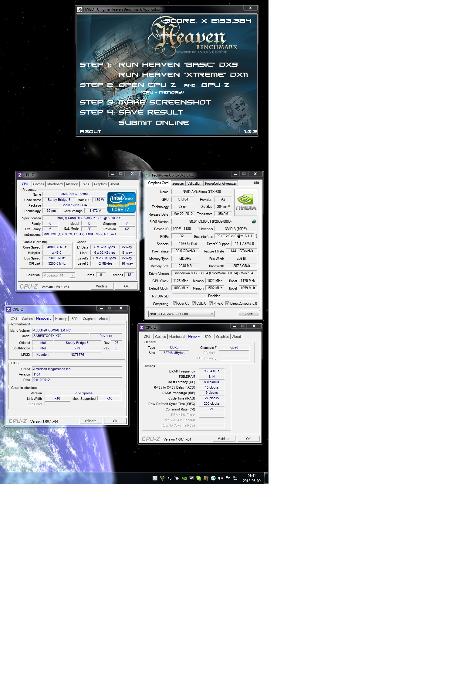This screenshot has width=466, height=700.
Task: Submit Online from the Heaven launcher
Action: point(154,122)
